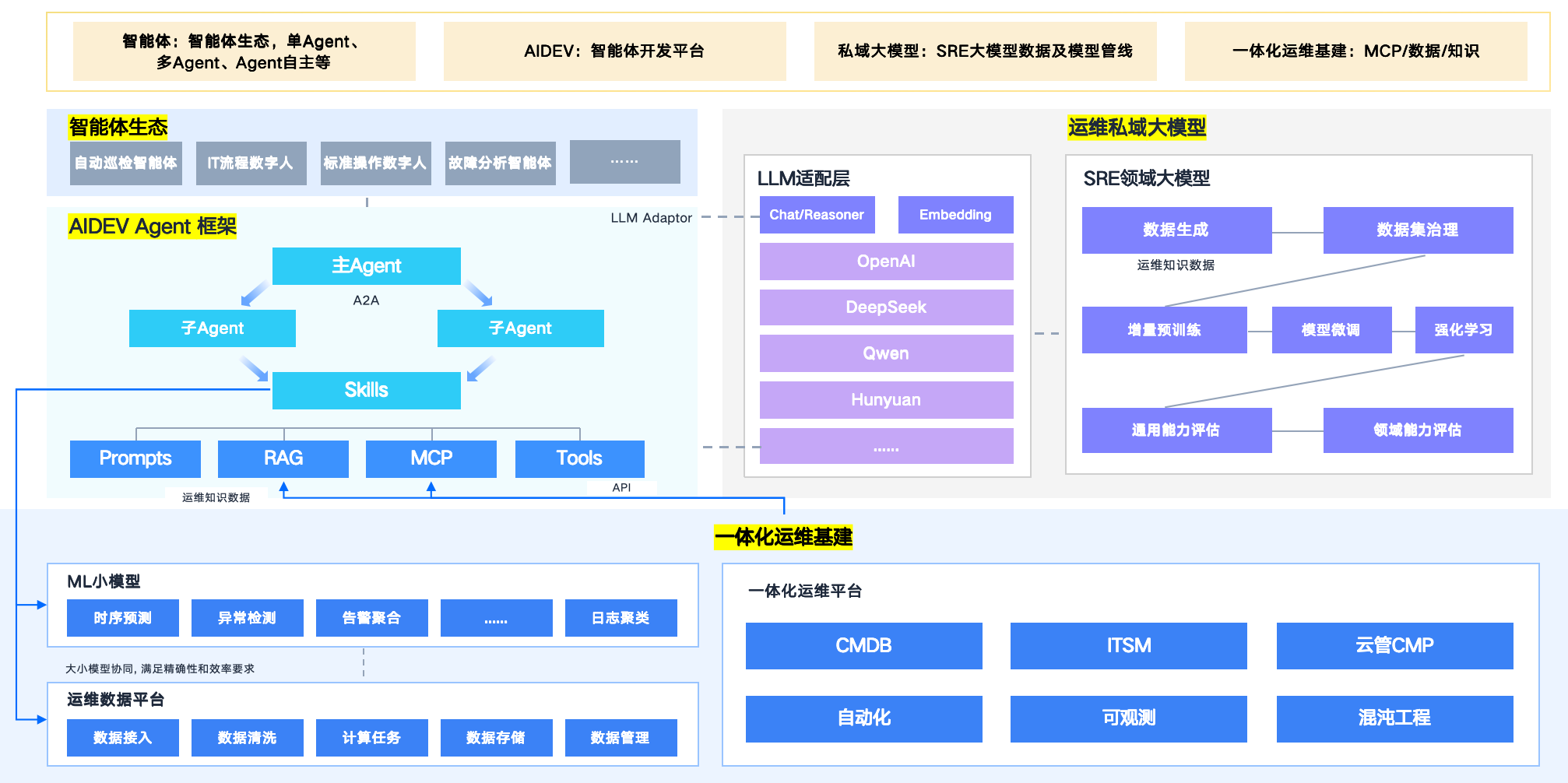Select the Skills box
The image size is (1568, 783).
tap(366, 390)
